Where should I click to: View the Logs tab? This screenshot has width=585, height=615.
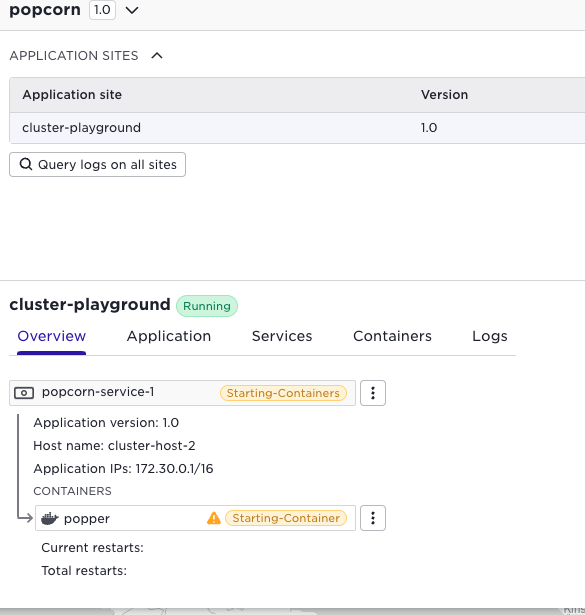pos(490,336)
